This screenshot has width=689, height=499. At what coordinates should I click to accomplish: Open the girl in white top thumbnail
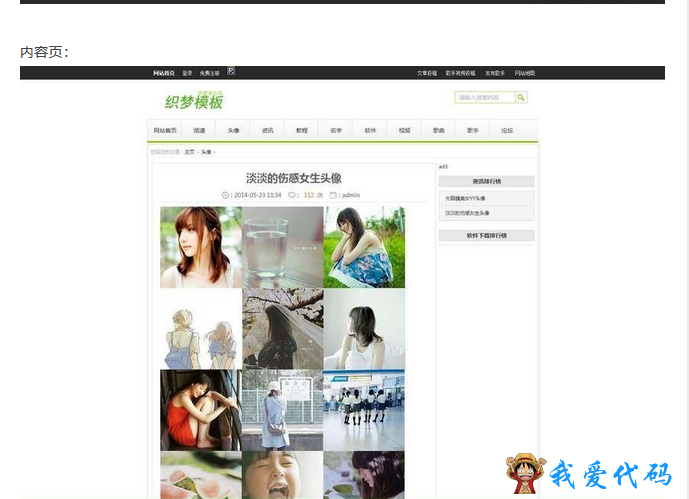364,329
